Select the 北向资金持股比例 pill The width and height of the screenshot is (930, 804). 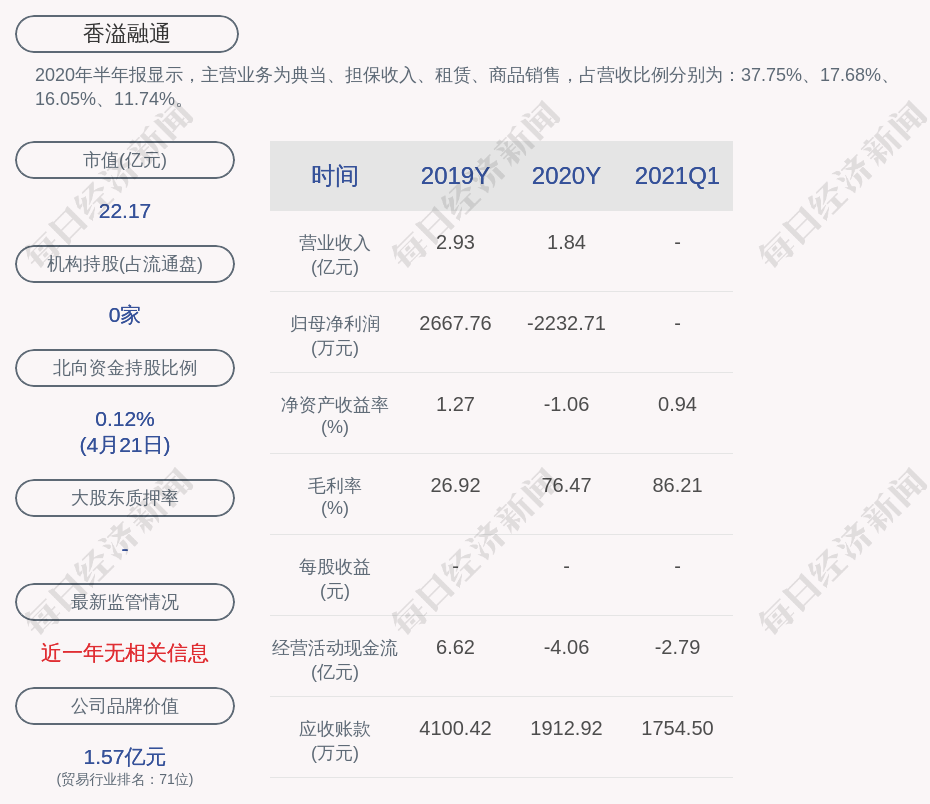(x=125, y=368)
